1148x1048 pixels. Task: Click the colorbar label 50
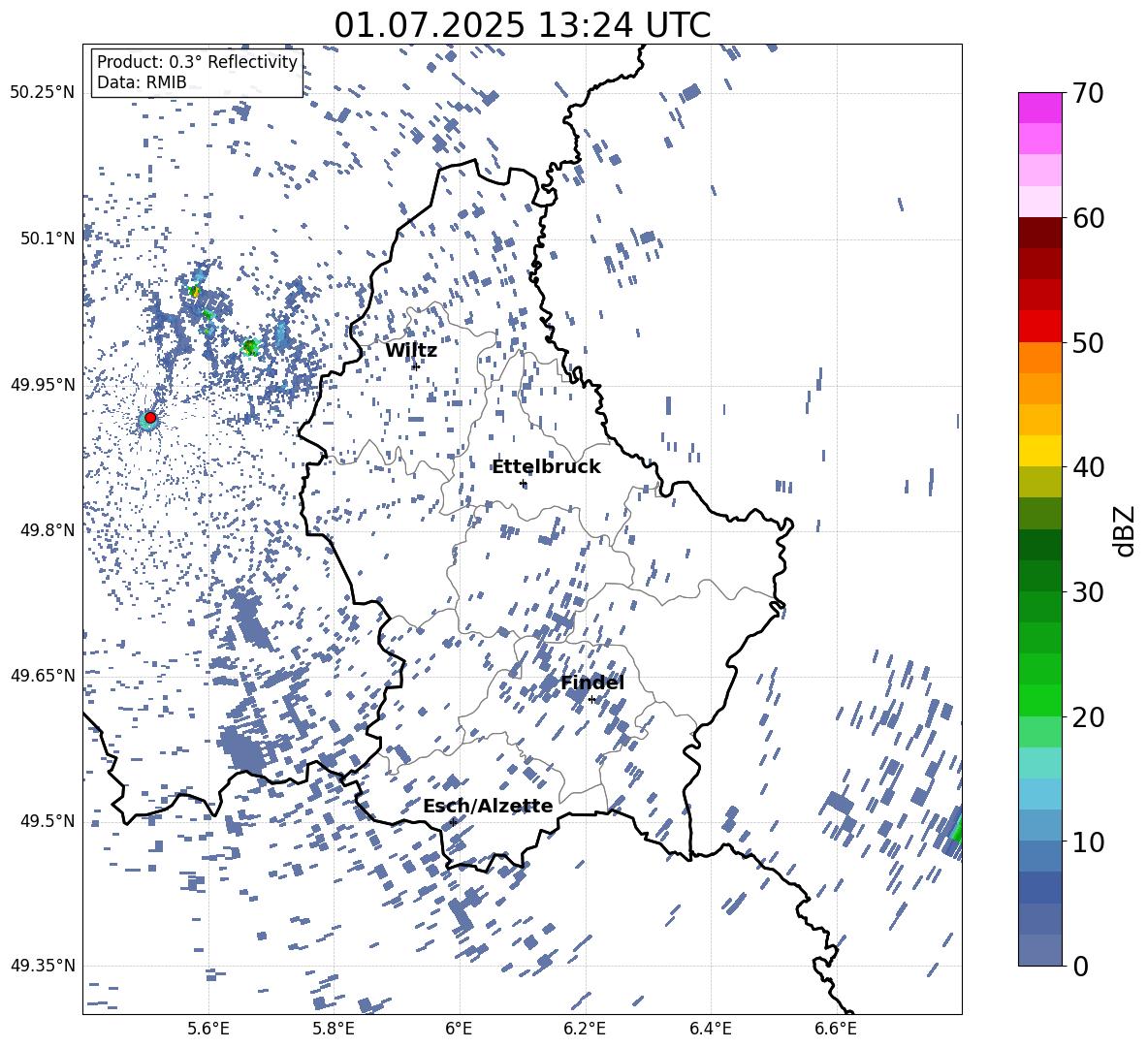(x=1088, y=342)
